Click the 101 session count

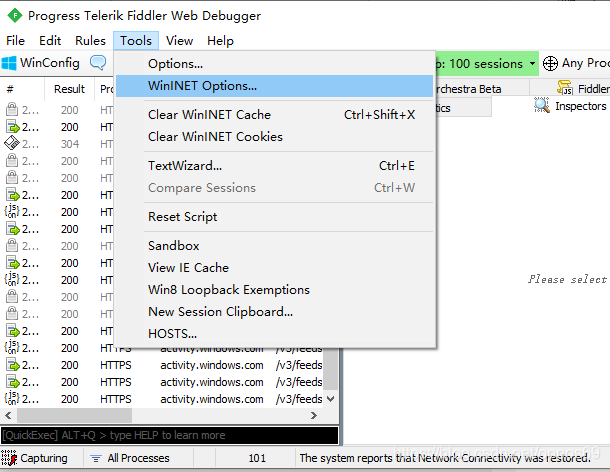tap(257, 458)
